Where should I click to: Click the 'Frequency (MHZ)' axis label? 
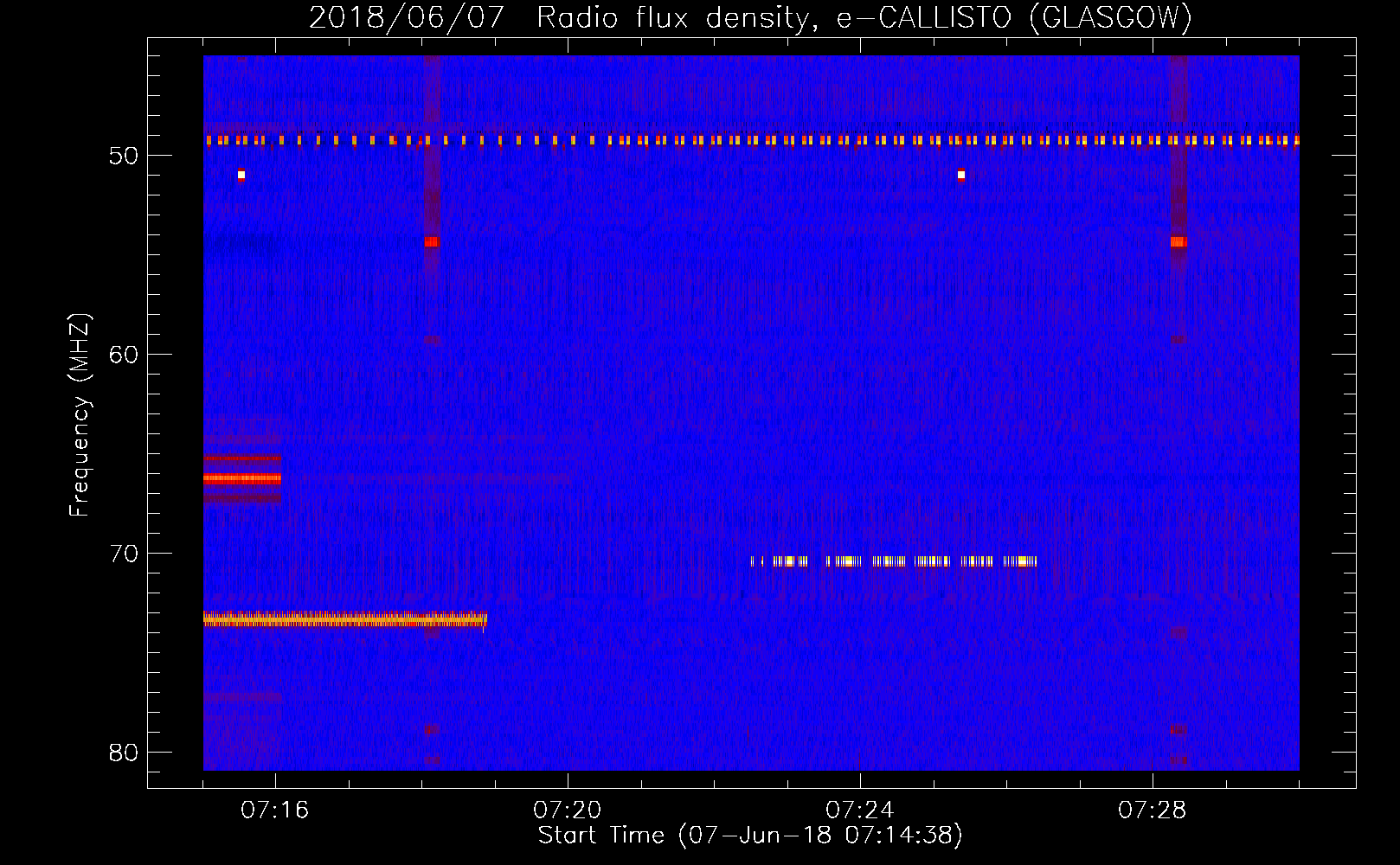click(80, 415)
